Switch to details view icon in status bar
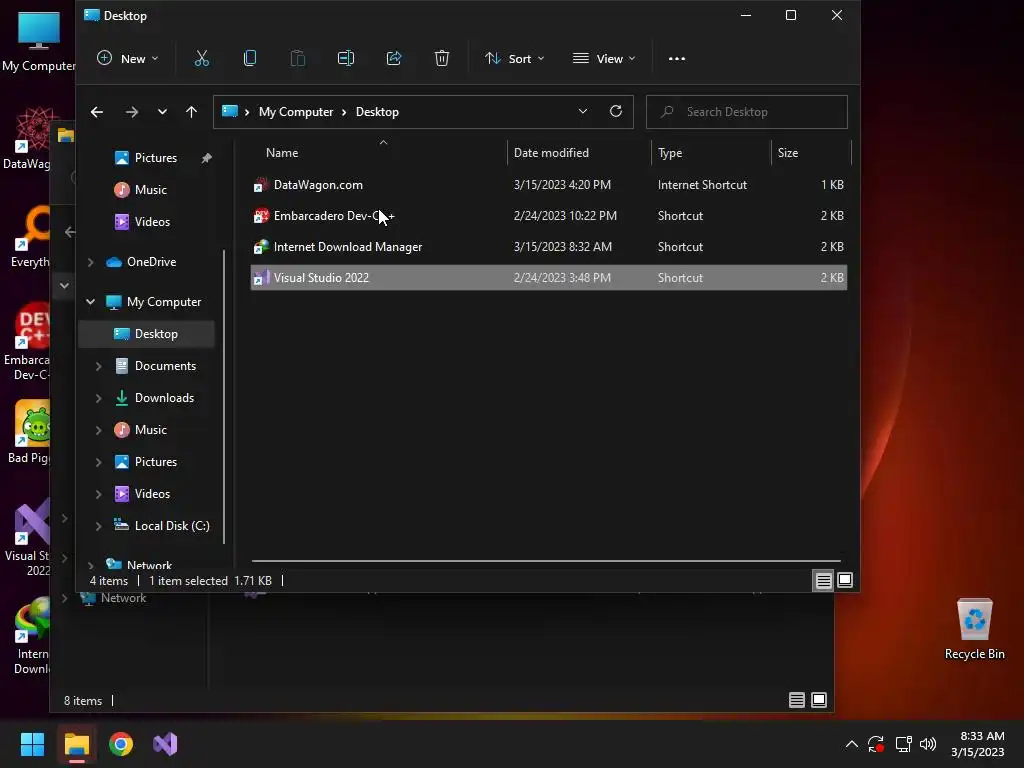Screen dimensions: 1024x768 pyautogui.click(x=824, y=581)
